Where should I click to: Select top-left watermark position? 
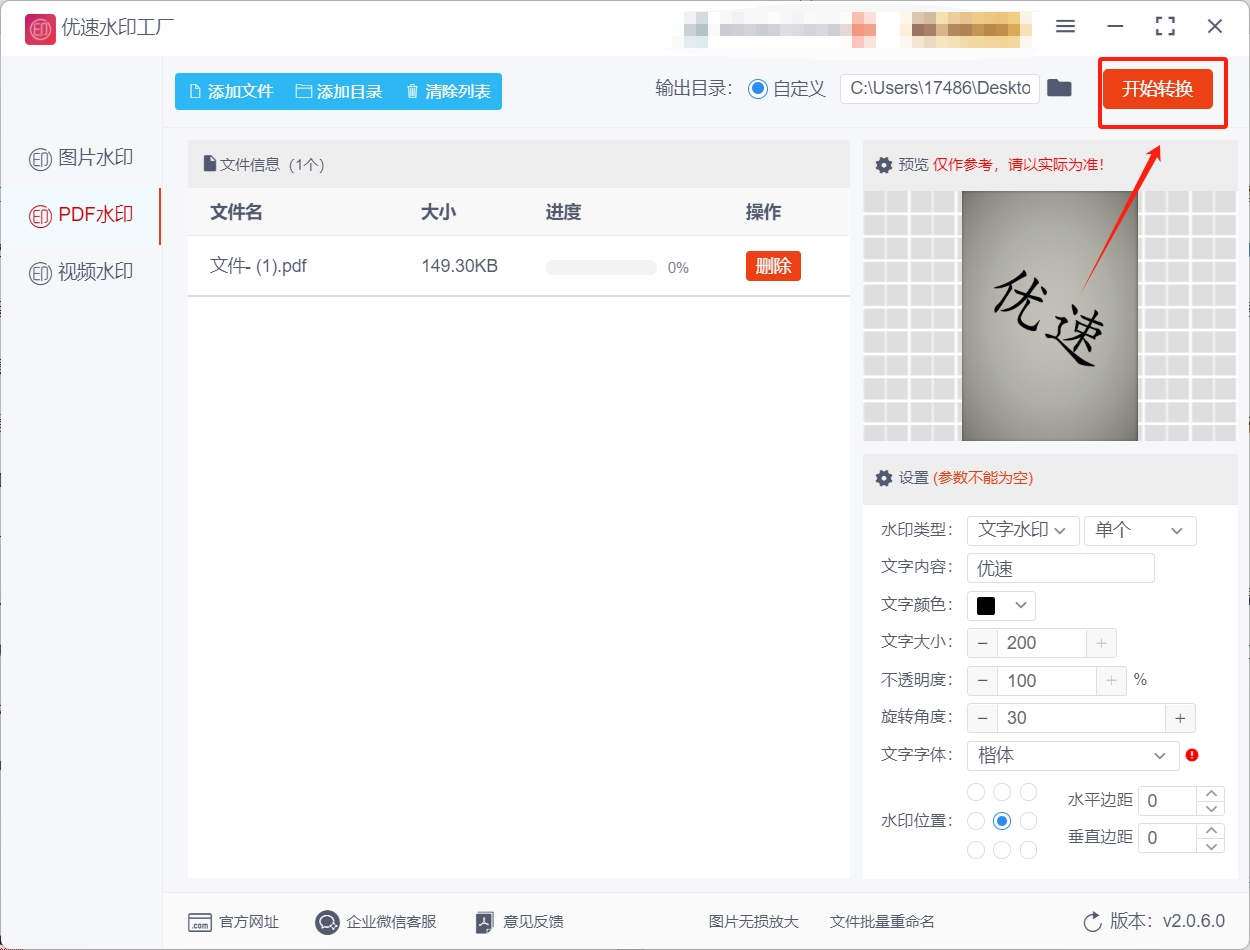[x=976, y=792]
